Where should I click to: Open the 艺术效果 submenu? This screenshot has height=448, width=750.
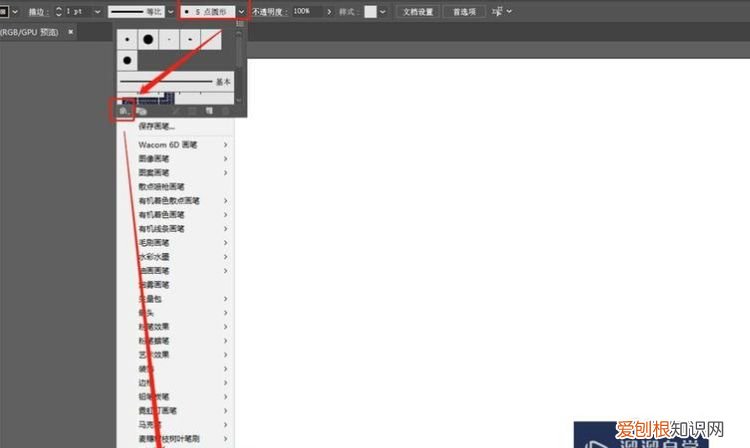[x=176, y=354]
